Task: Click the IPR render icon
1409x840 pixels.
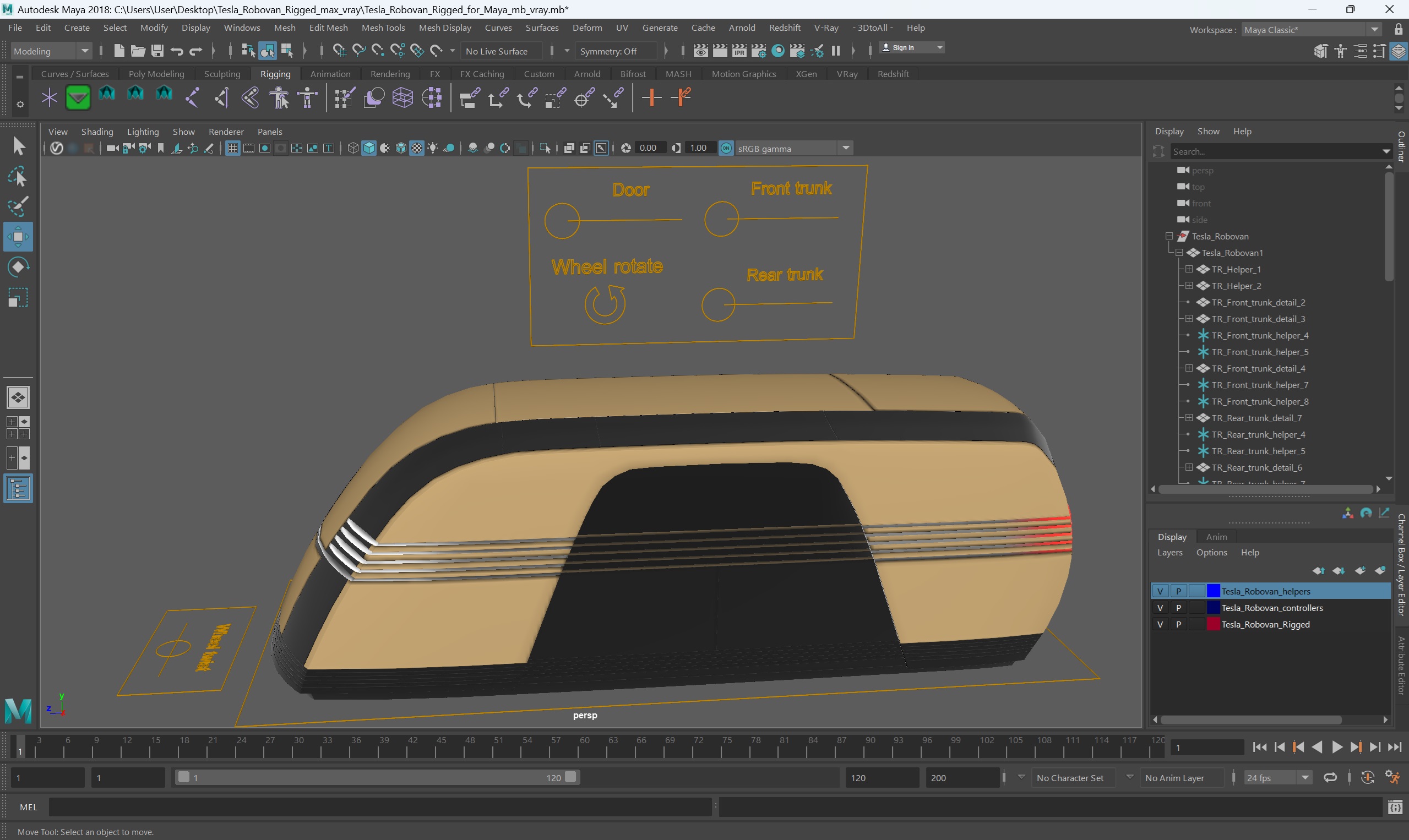Action: 739,51
